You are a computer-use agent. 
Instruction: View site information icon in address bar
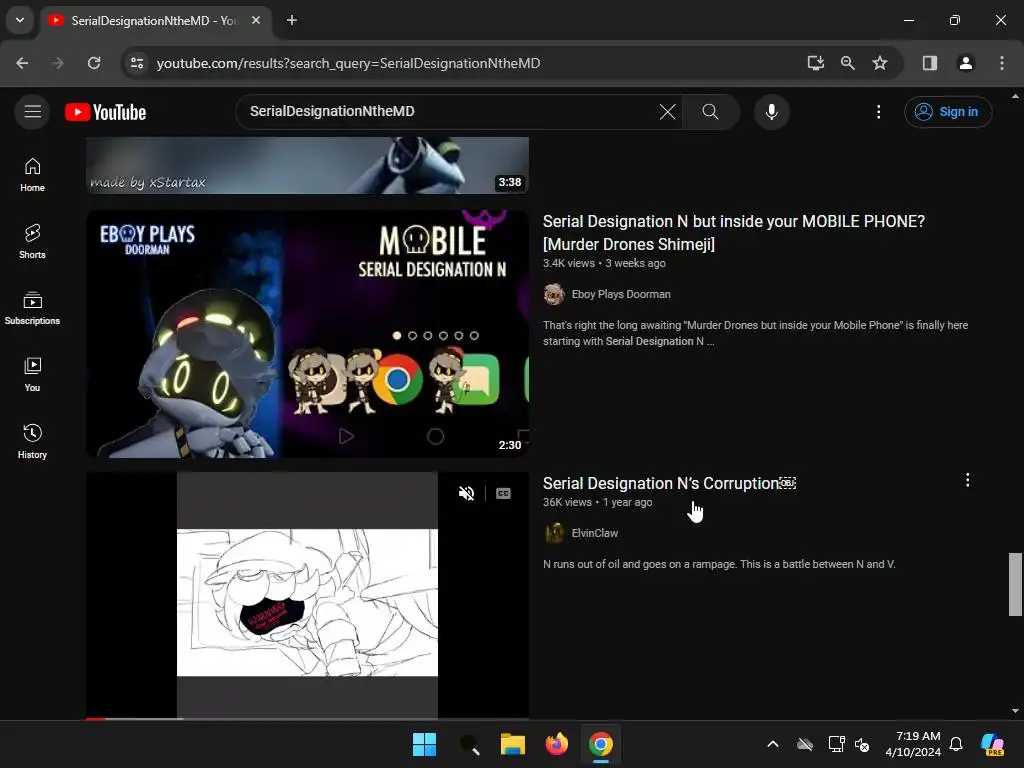(x=137, y=63)
